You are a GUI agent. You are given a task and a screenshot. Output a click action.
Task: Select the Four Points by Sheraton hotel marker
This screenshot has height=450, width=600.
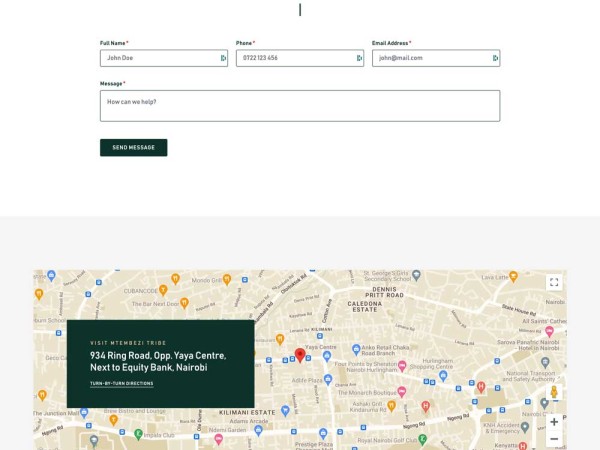402,366
